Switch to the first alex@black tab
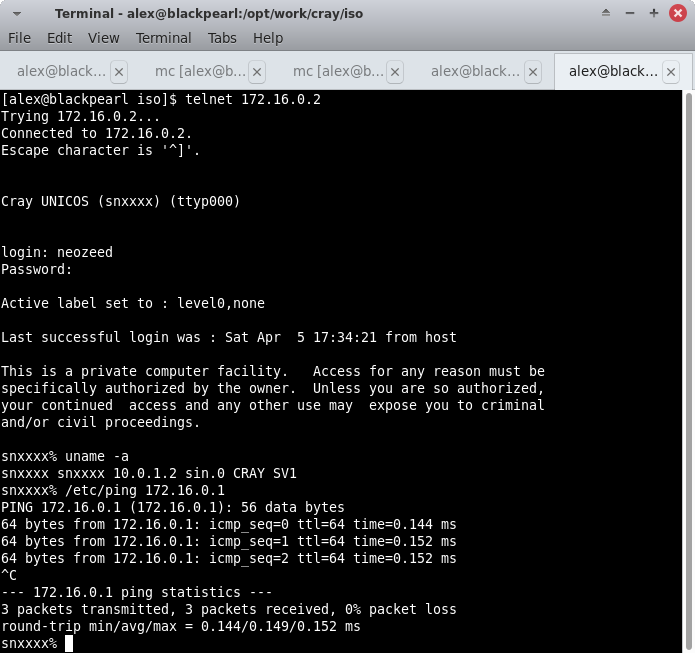The image size is (695, 653). pos(60,72)
